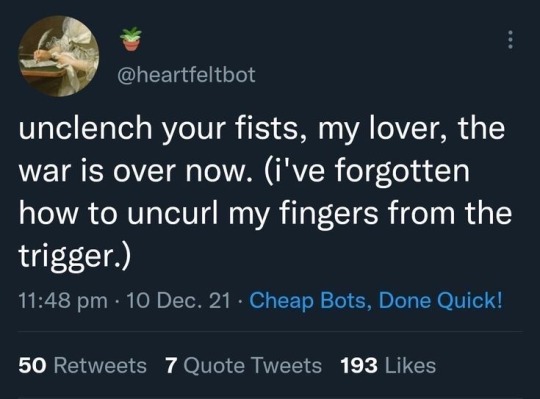Open the three-dot more options menu
The width and height of the screenshot is (540, 399).
tap(511, 40)
